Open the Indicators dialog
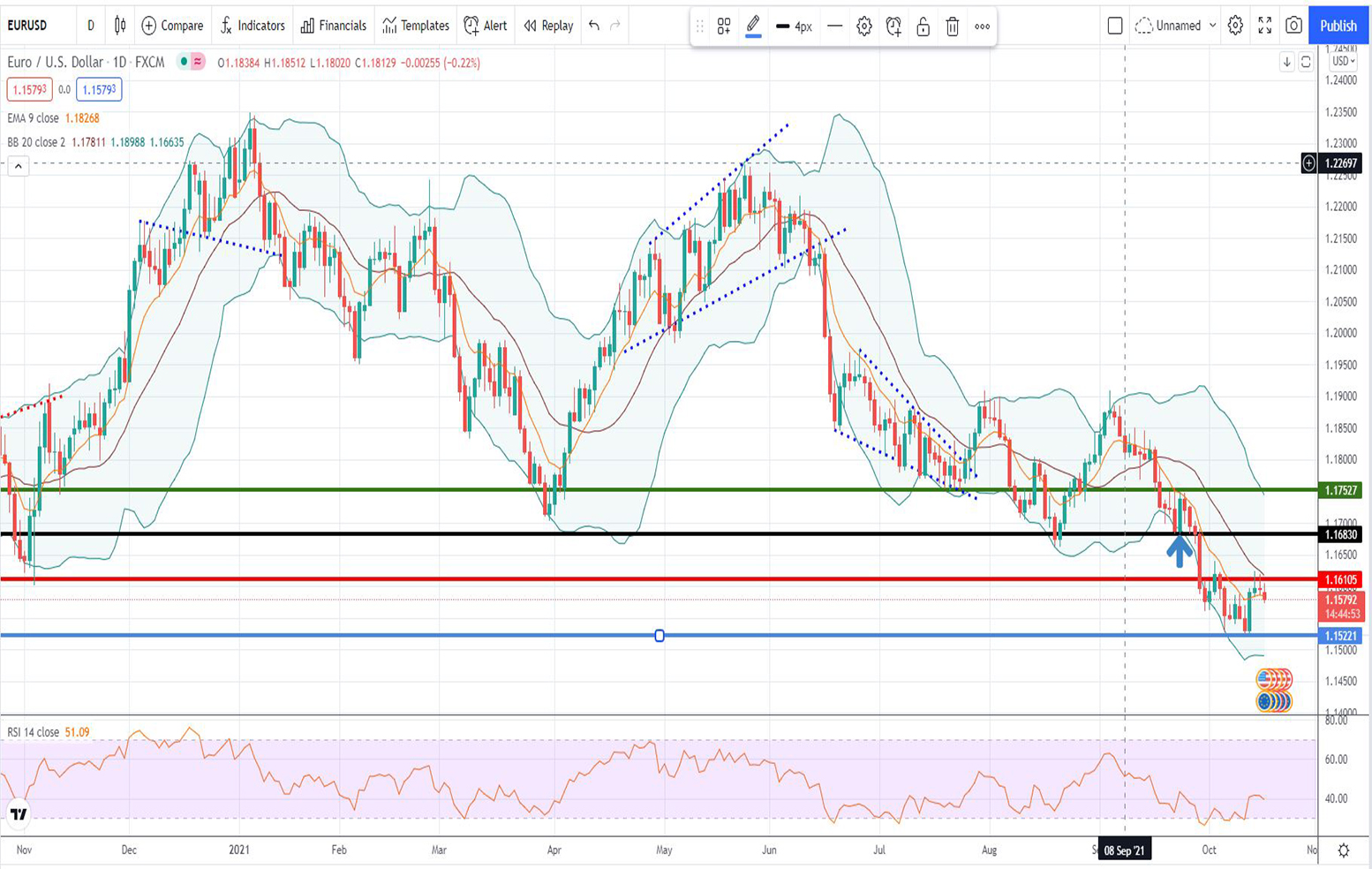 [x=253, y=26]
